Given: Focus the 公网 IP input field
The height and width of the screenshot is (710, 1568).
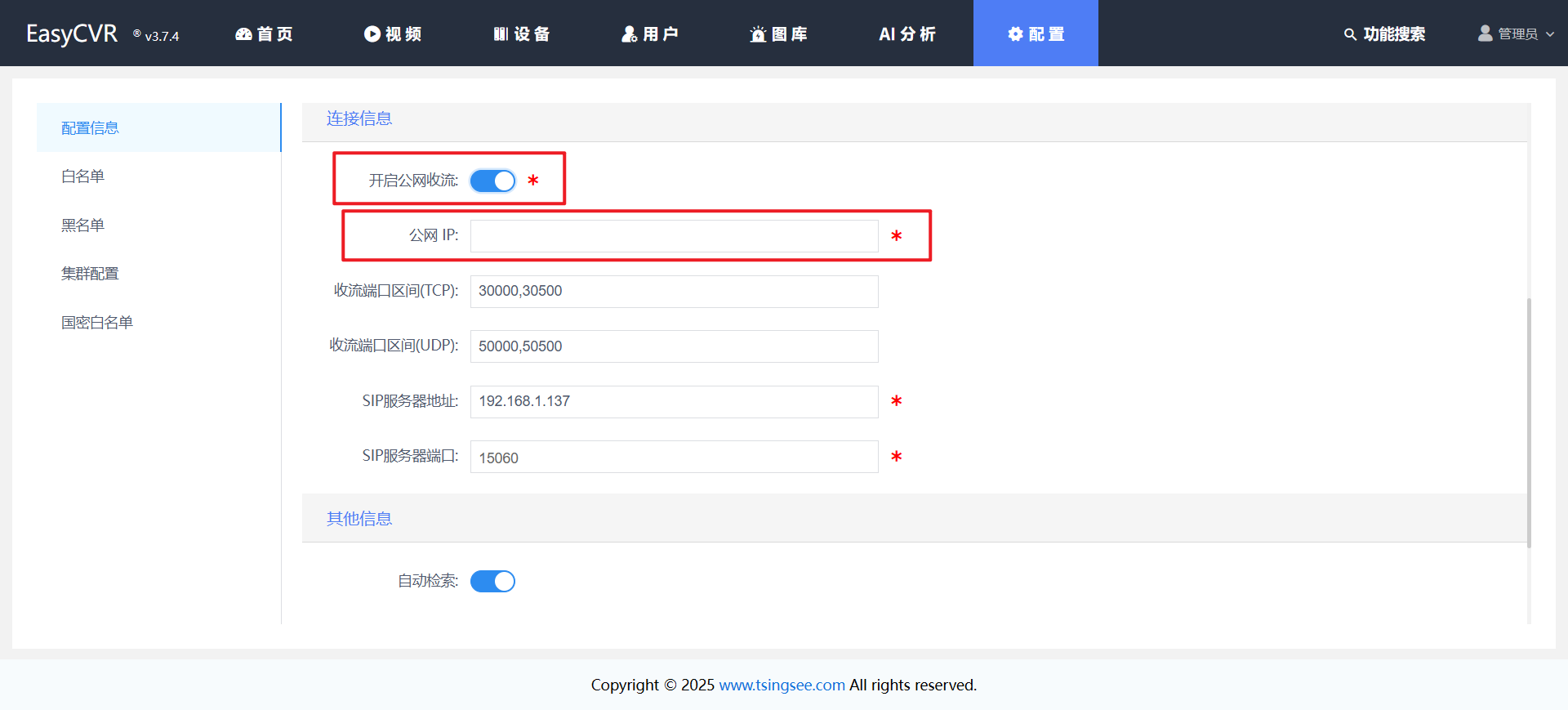Looking at the screenshot, I should pos(674,236).
